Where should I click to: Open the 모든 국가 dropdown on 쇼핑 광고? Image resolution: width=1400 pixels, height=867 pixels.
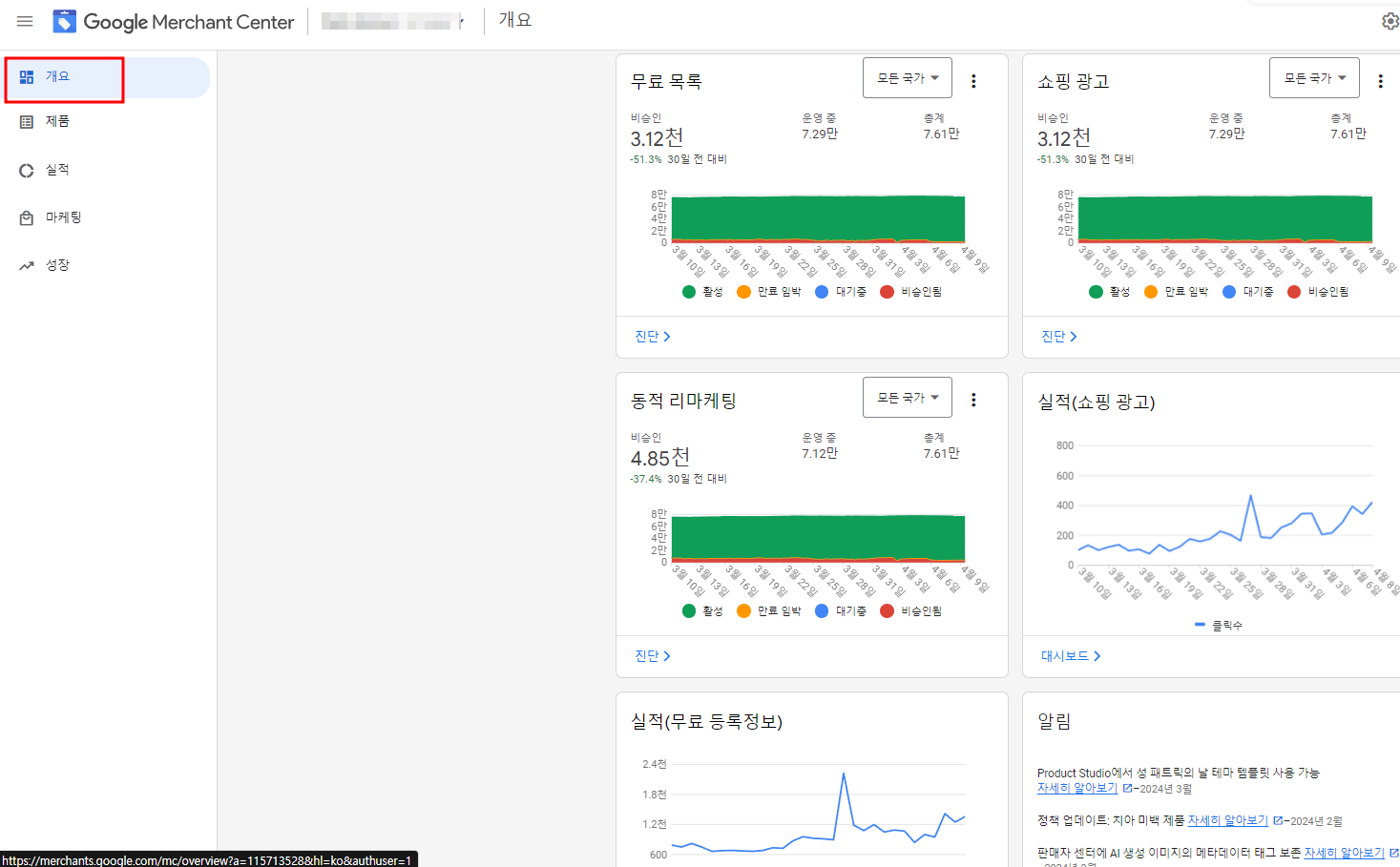click(1314, 77)
